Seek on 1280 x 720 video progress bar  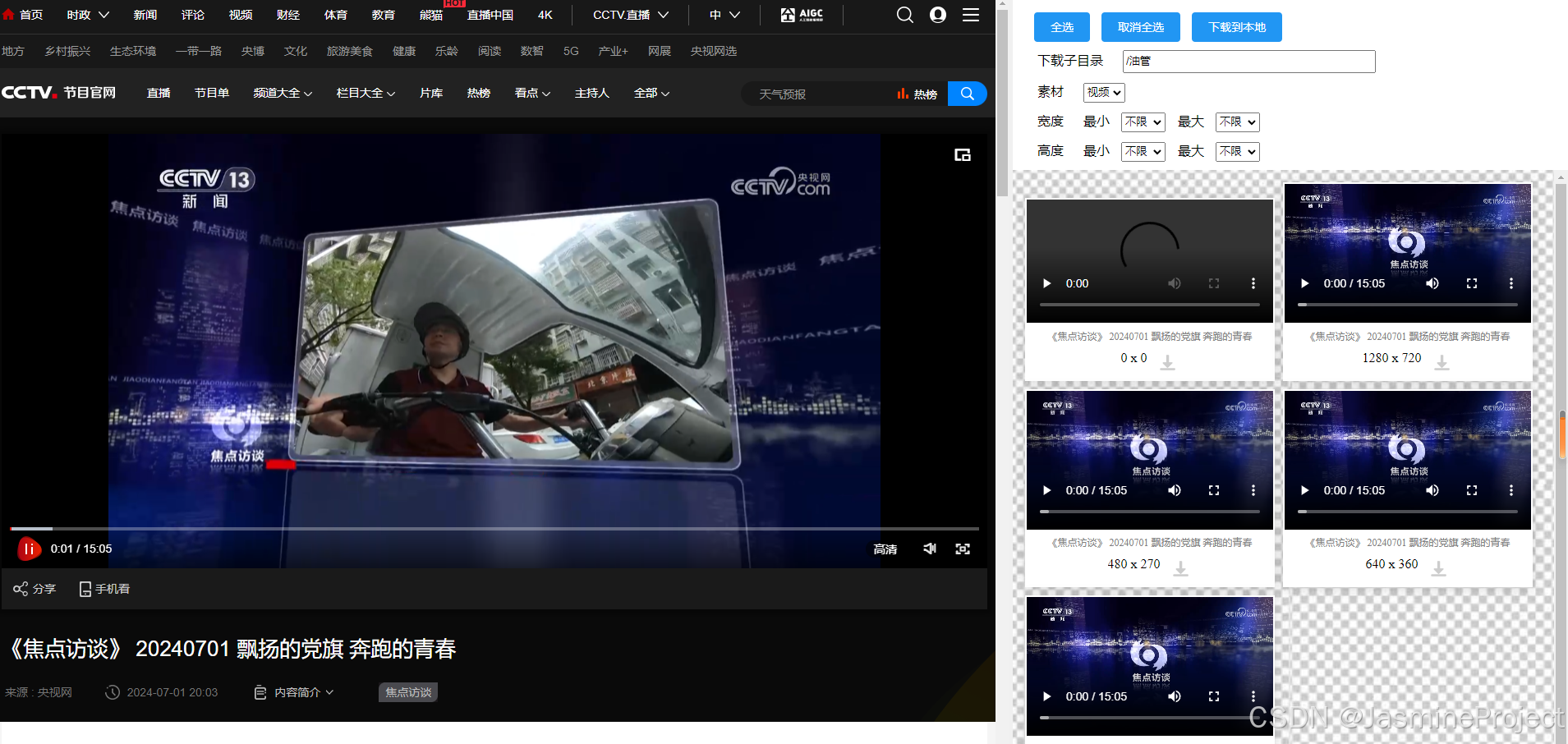[x=1408, y=305]
